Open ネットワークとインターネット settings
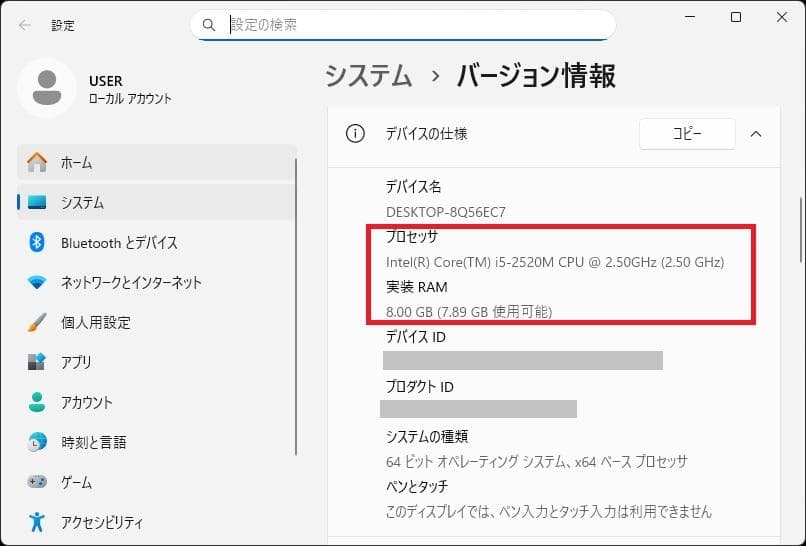Viewport: 806px width, 546px height. [157, 282]
